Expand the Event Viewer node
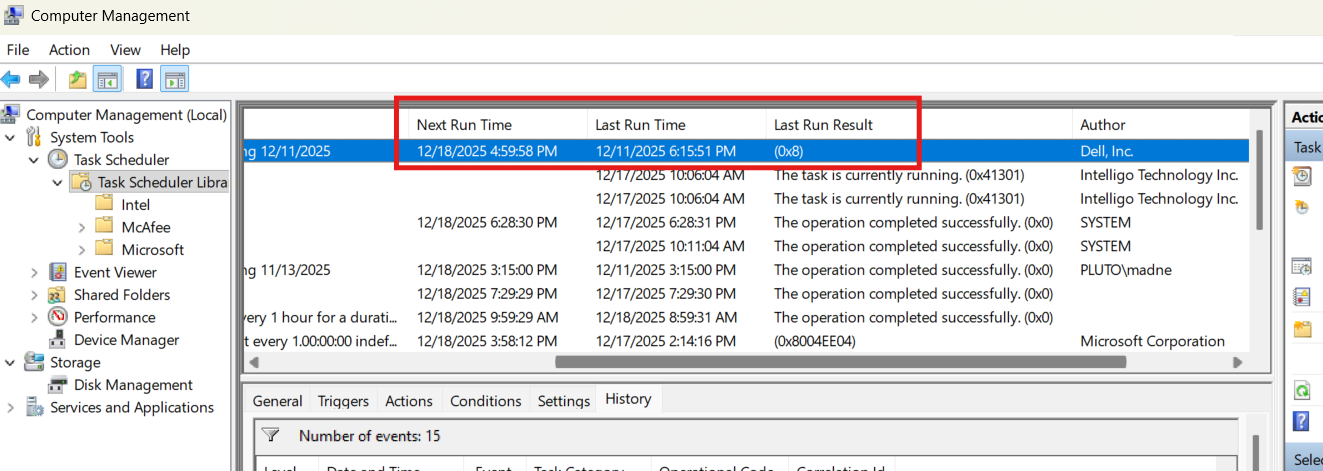This screenshot has height=471, width=1323. pos(34,272)
